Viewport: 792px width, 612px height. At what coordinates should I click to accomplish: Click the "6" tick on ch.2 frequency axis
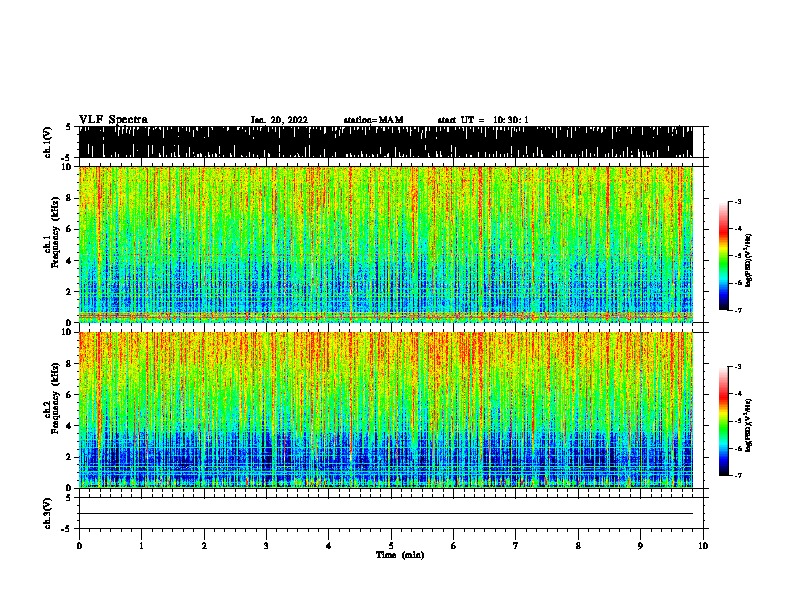point(70,395)
